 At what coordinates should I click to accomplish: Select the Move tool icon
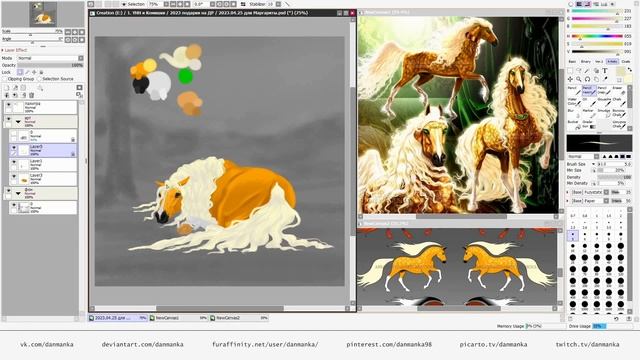click(570, 79)
